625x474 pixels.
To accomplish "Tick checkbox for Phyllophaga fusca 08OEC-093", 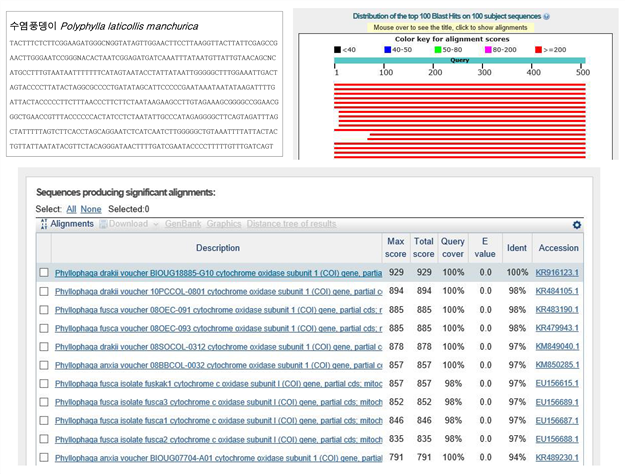I will point(44,328).
